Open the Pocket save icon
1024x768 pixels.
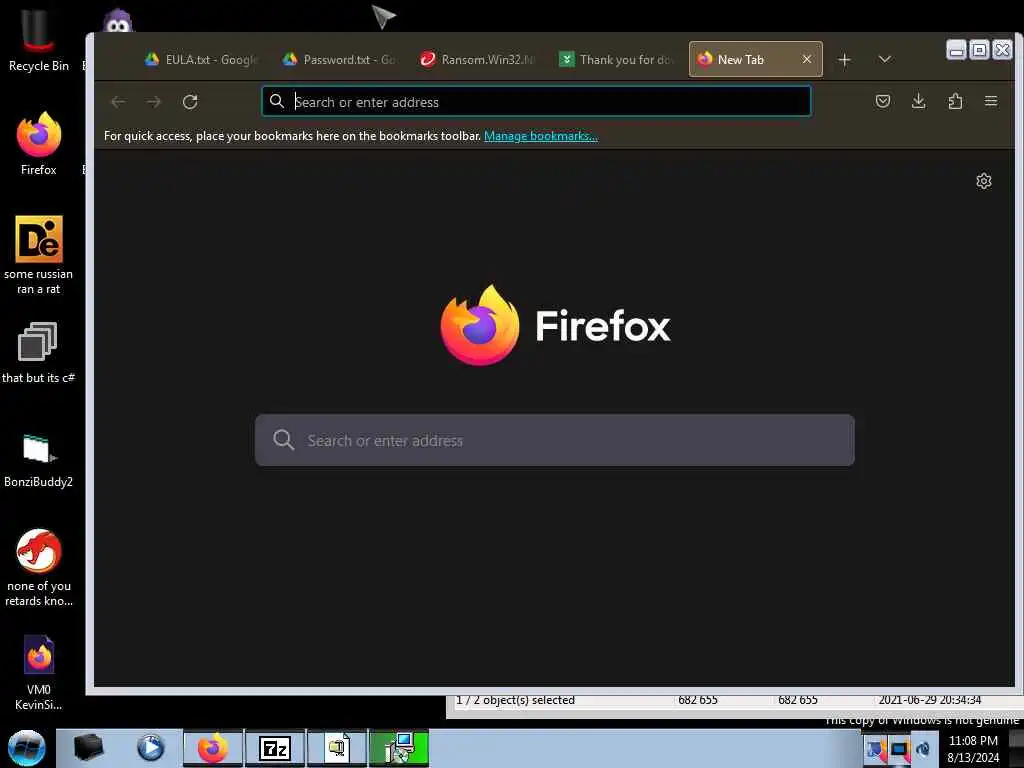click(x=882, y=101)
